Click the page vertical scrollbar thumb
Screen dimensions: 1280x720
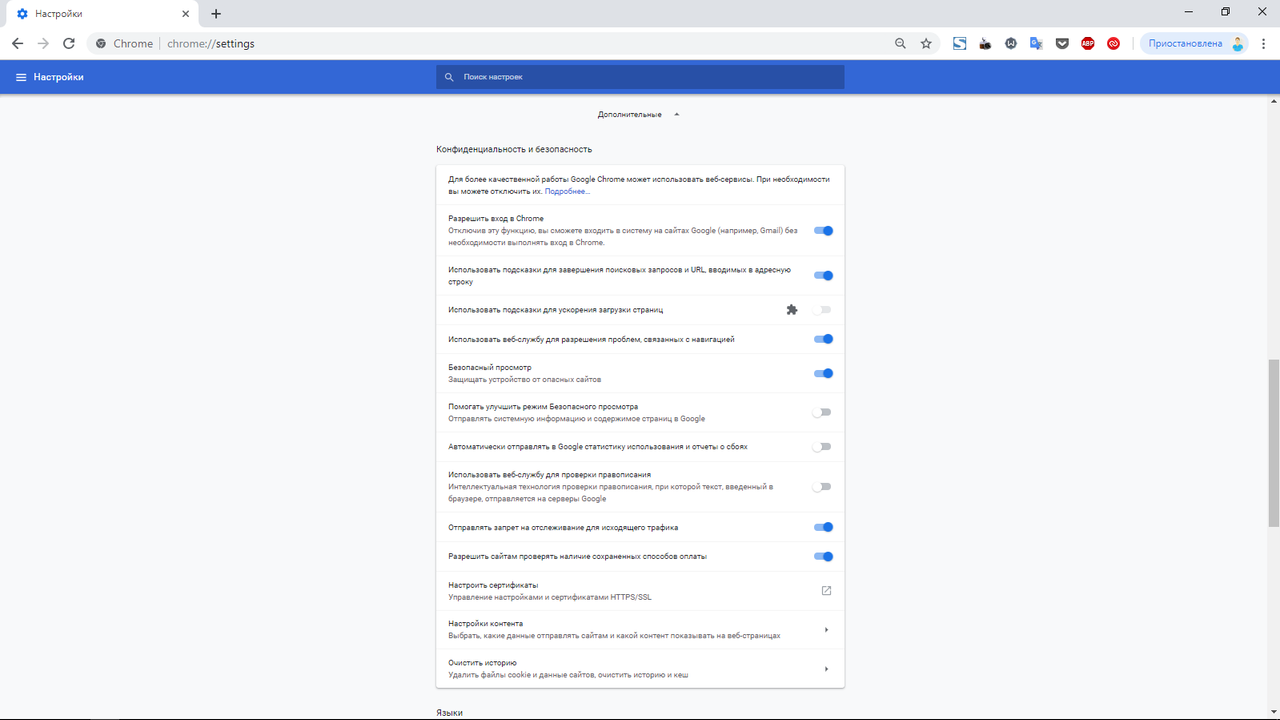point(1273,441)
